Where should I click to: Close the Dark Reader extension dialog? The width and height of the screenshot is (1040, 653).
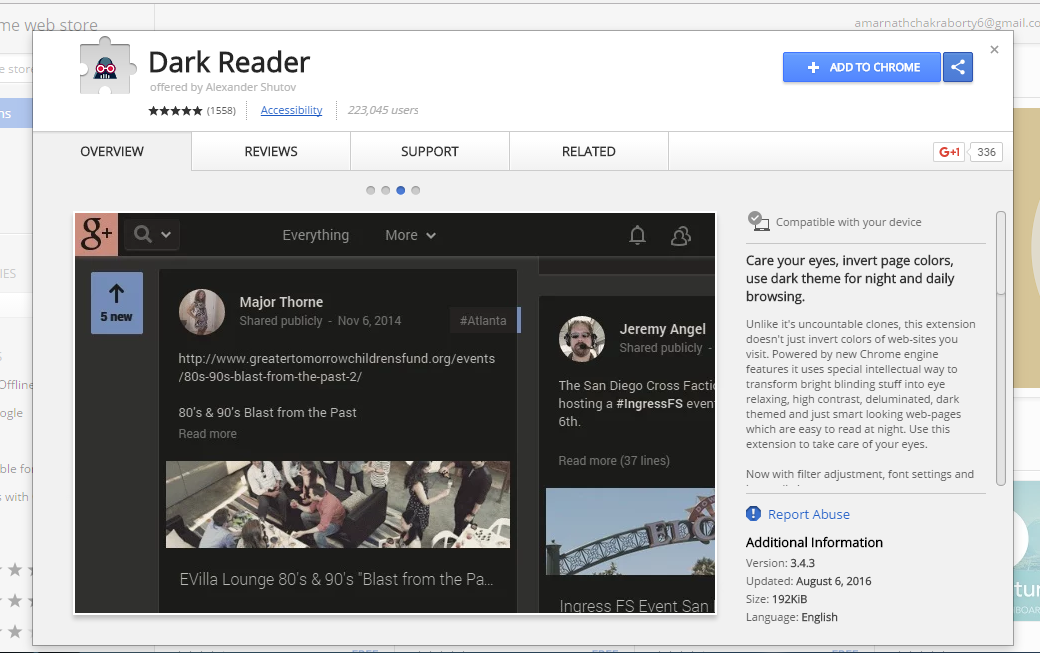pos(994,50)
